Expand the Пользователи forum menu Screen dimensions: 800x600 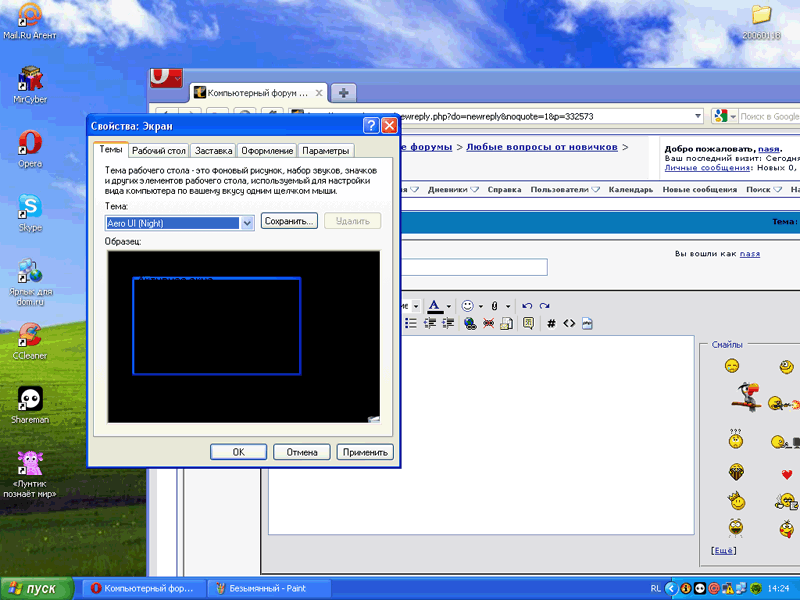[565, 189]
